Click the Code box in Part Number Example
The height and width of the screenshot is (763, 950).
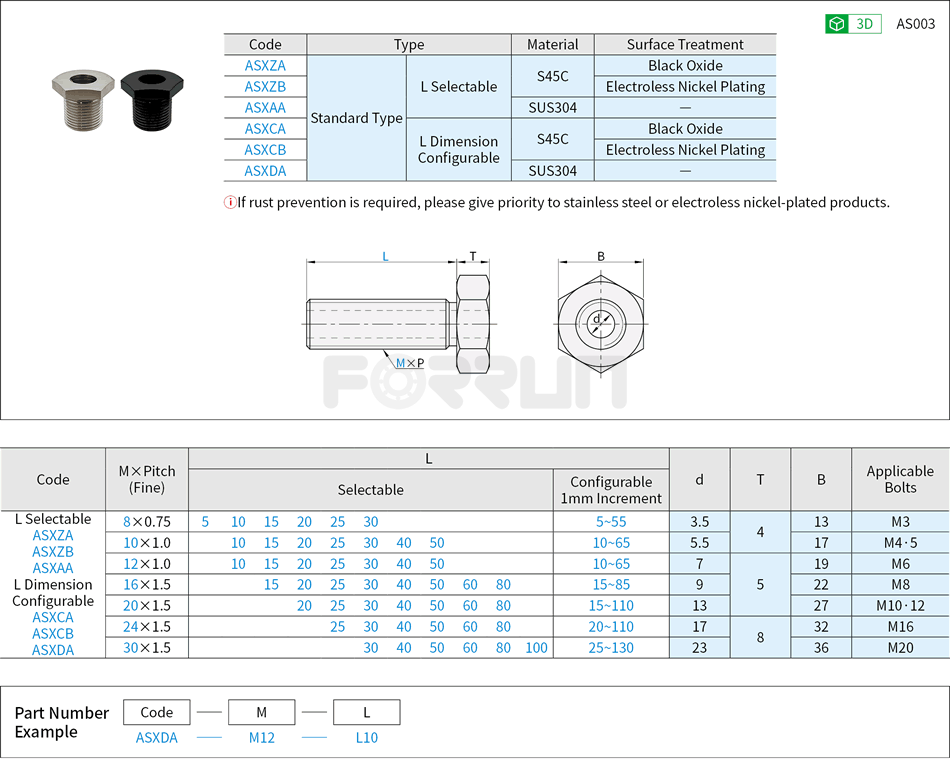click(156, 712)
